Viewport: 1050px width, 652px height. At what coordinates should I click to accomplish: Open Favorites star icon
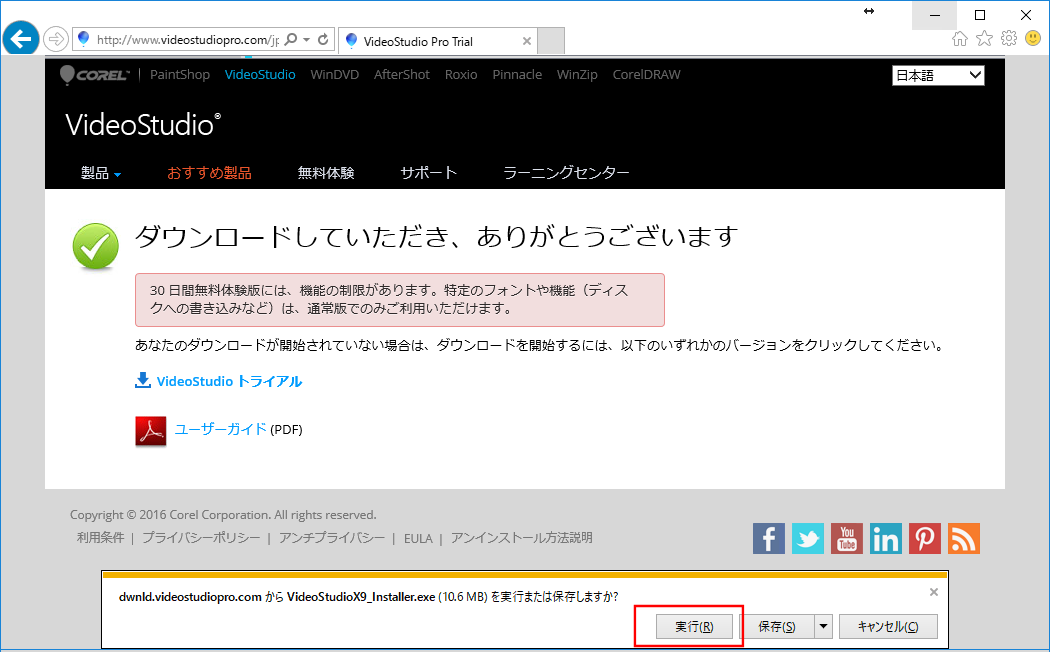tap(984, 39)
